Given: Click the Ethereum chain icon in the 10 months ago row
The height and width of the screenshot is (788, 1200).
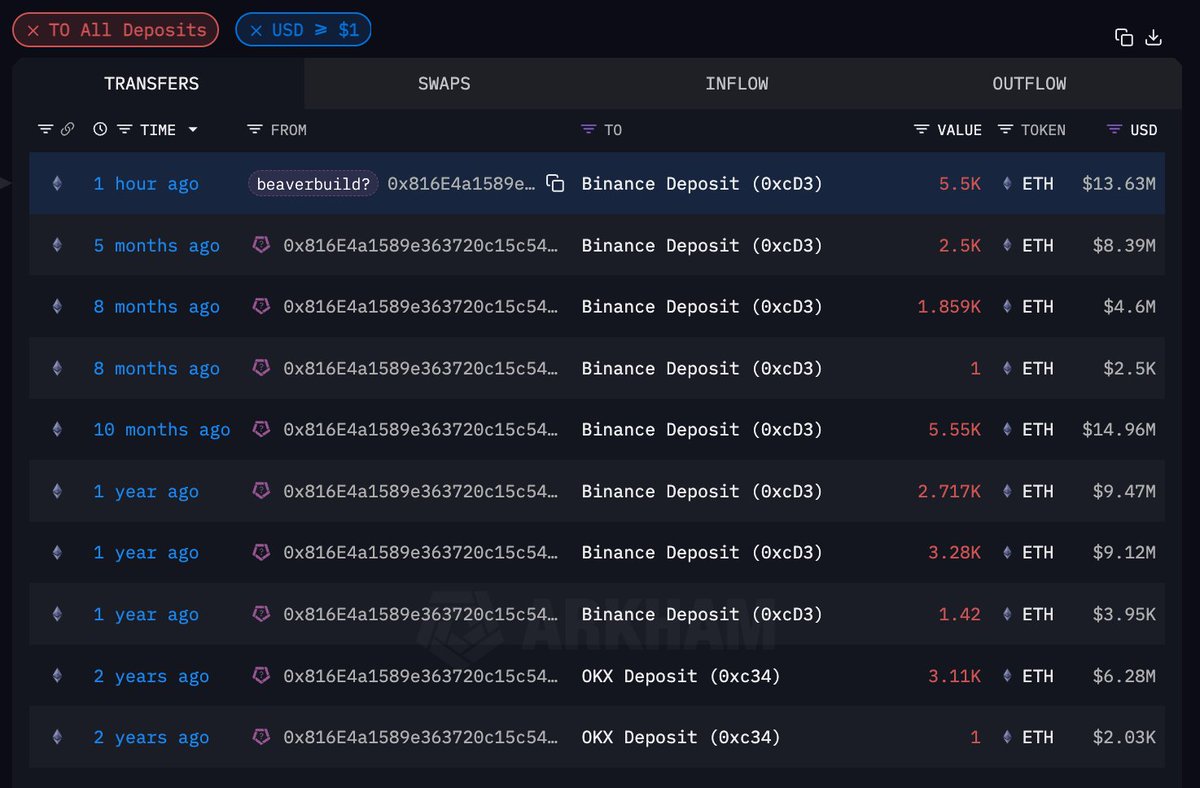Looking at the screenshot, I should click(57, 430).
